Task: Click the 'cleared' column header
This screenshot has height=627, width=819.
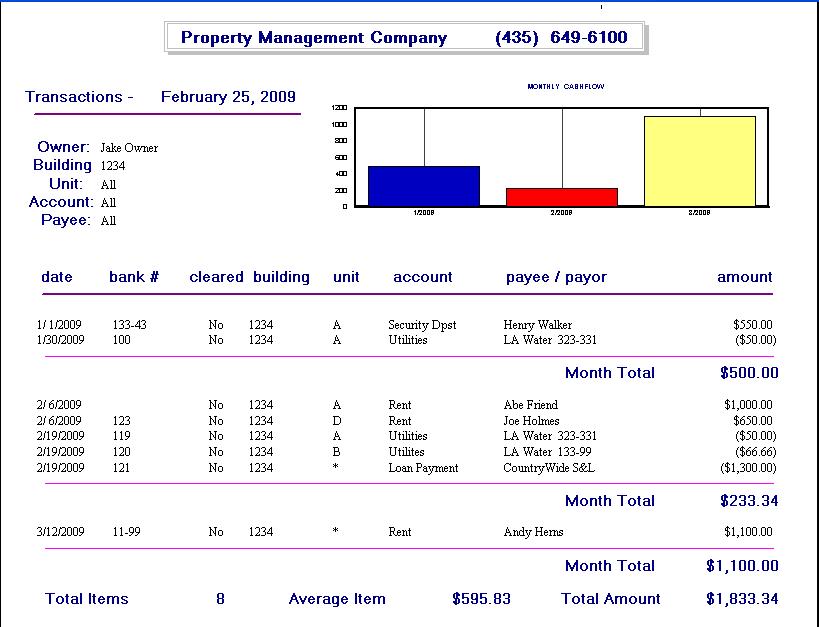Action: (216, 277)
